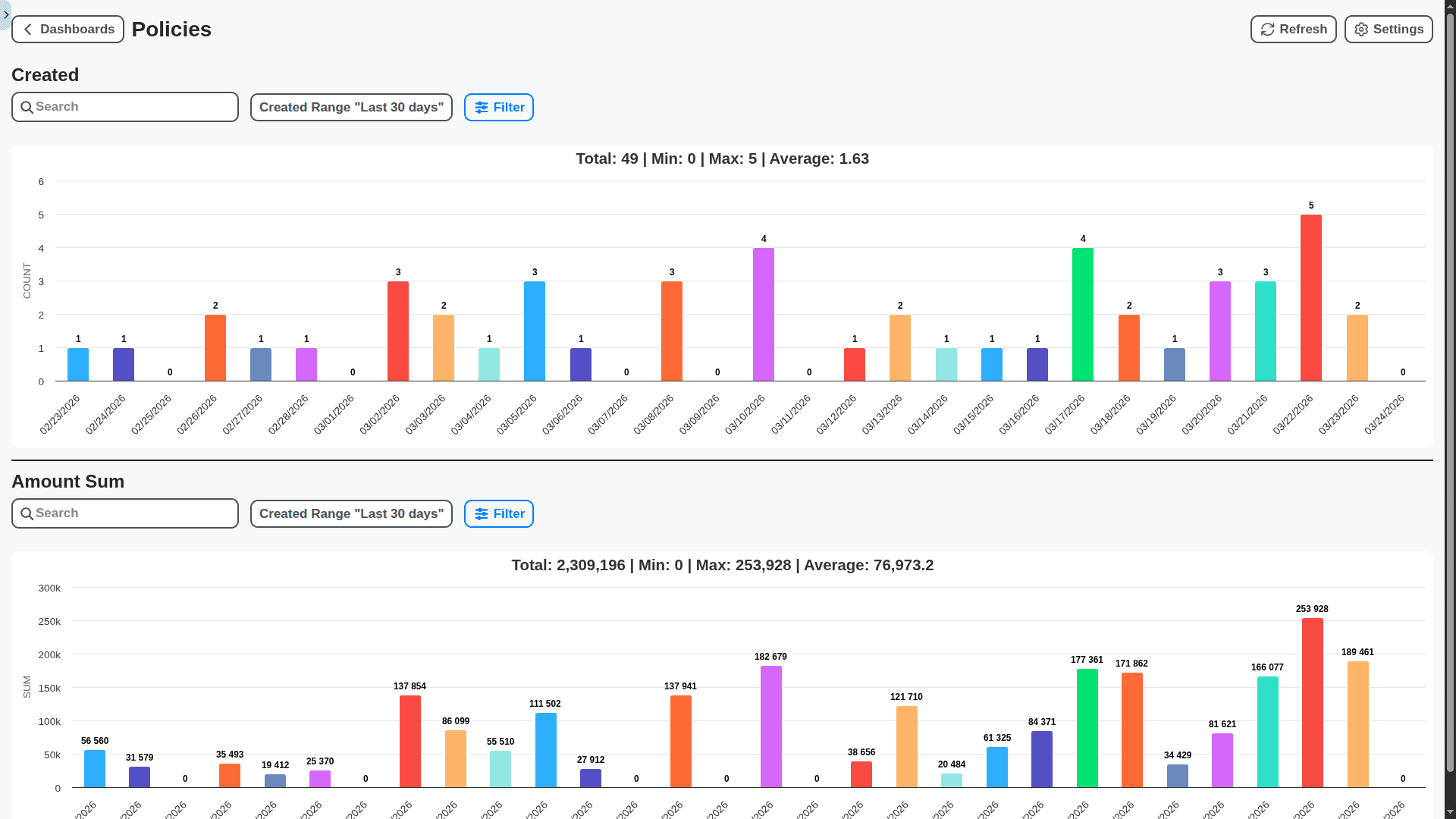1456x819 pixels.
Task: Click the Settings button
Action: tap(1388, 29)
